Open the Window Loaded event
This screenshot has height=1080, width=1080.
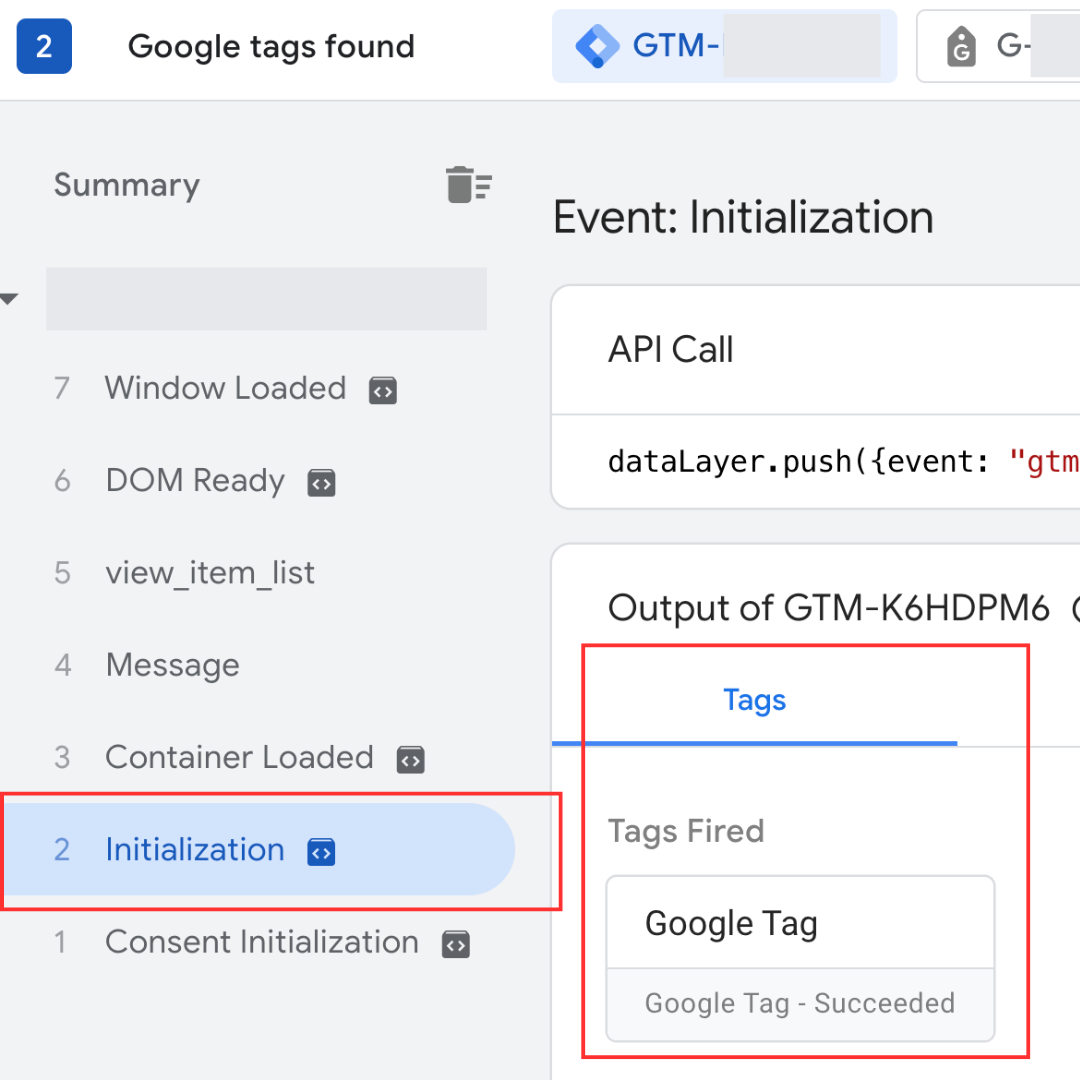point(225,388)
